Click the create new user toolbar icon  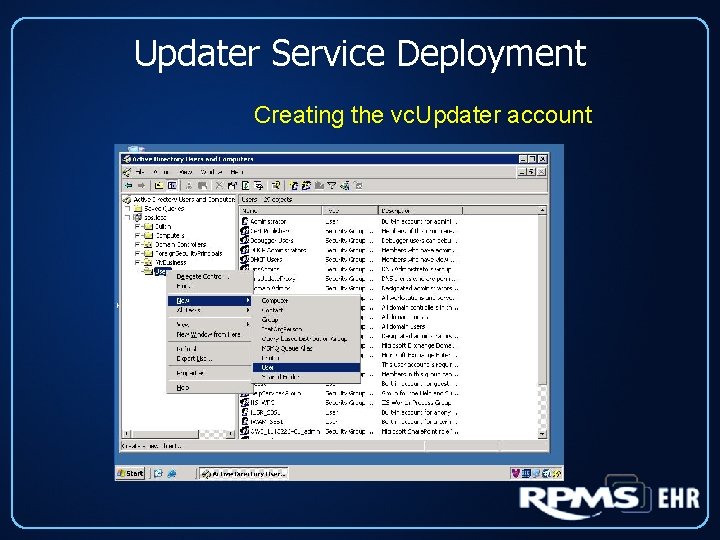[294, 186]
